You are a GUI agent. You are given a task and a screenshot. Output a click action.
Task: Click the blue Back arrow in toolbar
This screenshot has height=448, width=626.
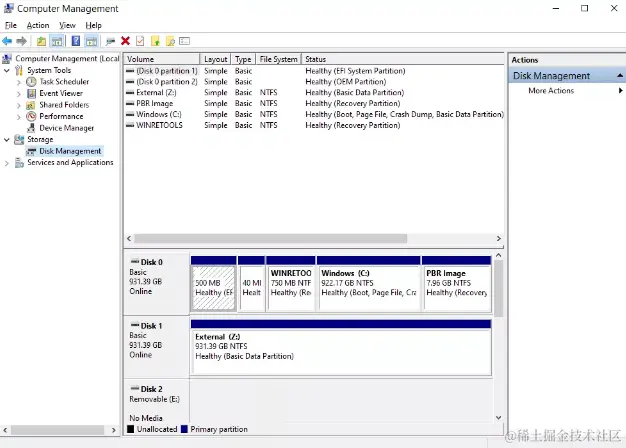tap(7, 41)
